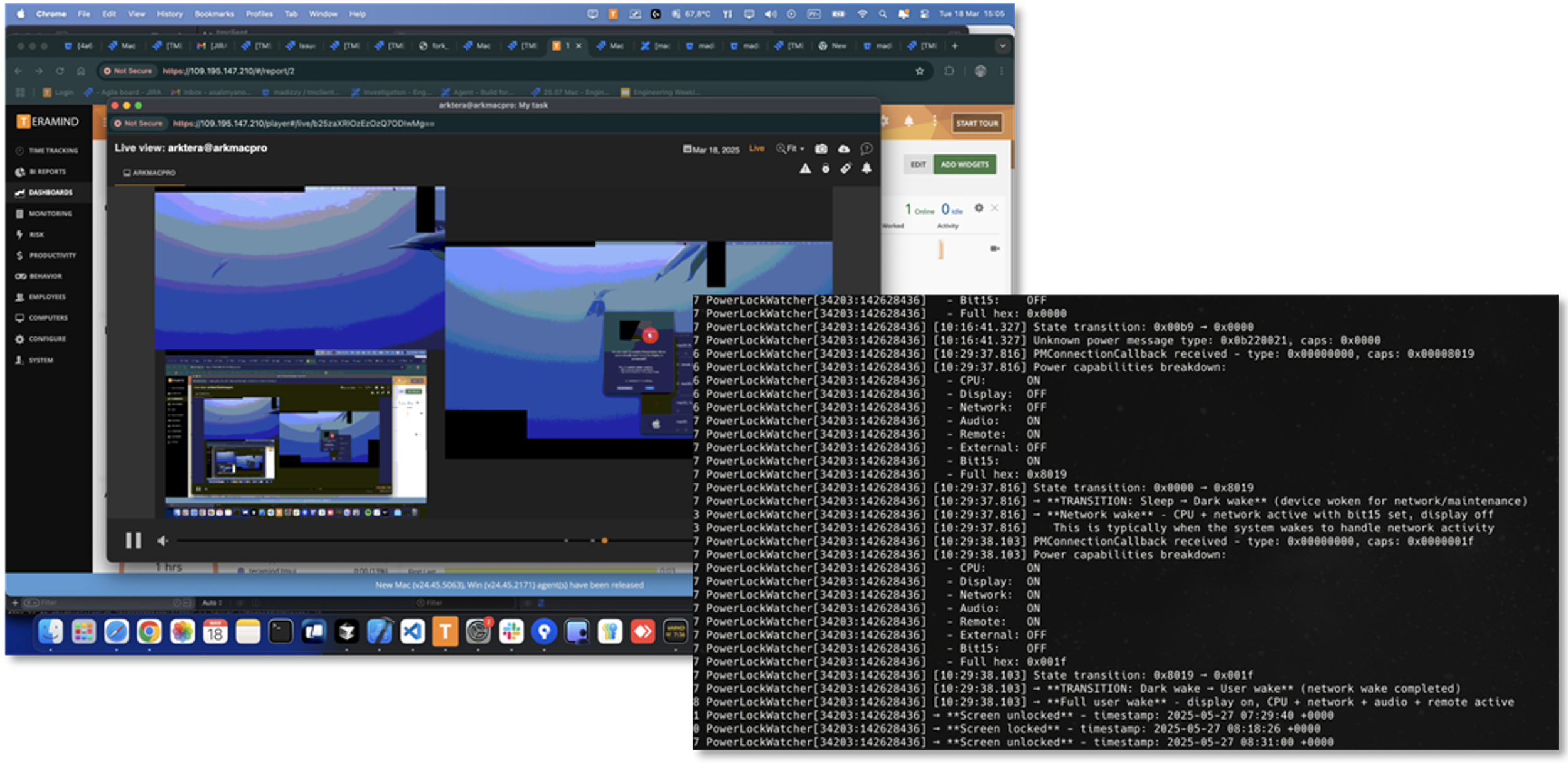Open Teramind orange T app in Dock
The height and width of the screenshot is (763, 1568).
(445, 631)
